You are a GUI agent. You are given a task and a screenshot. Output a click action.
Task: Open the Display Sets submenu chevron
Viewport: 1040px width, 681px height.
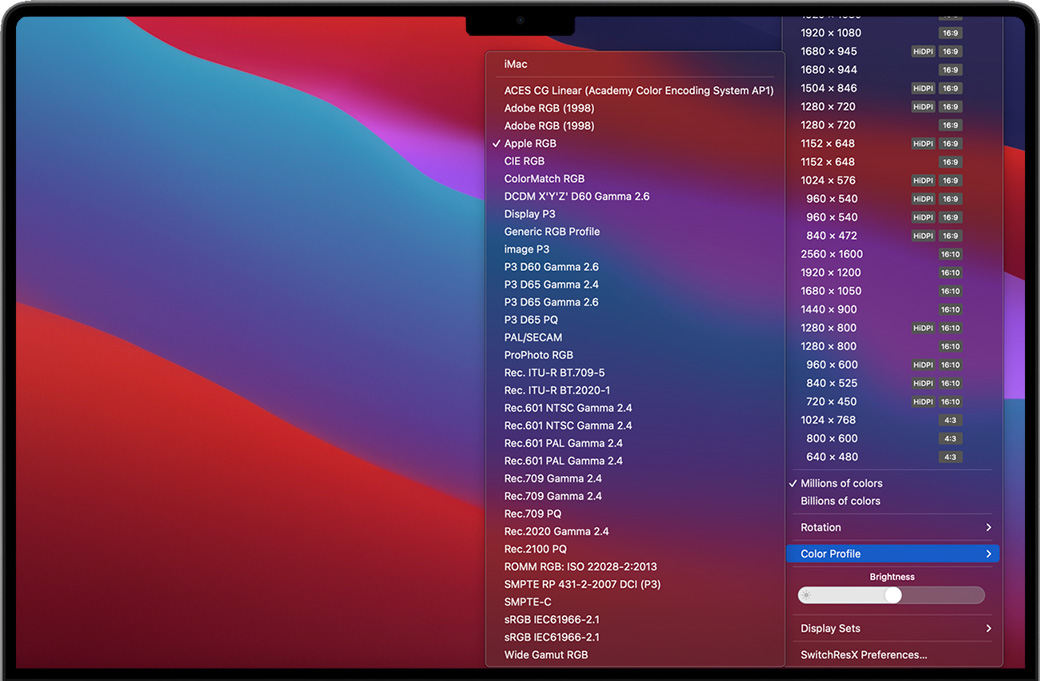988,629
